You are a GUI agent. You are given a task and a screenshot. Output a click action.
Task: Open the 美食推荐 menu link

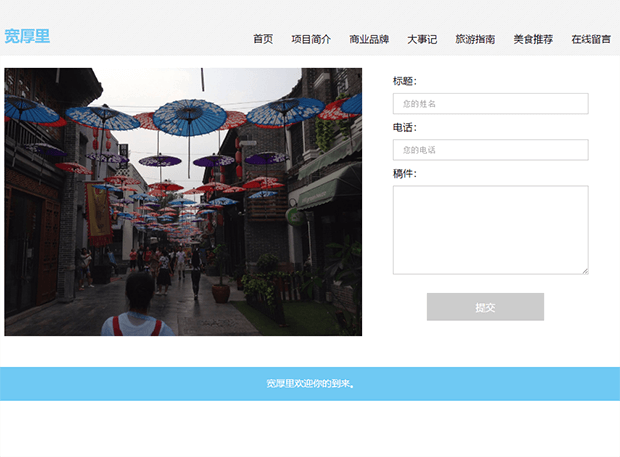tap(533, 39)
